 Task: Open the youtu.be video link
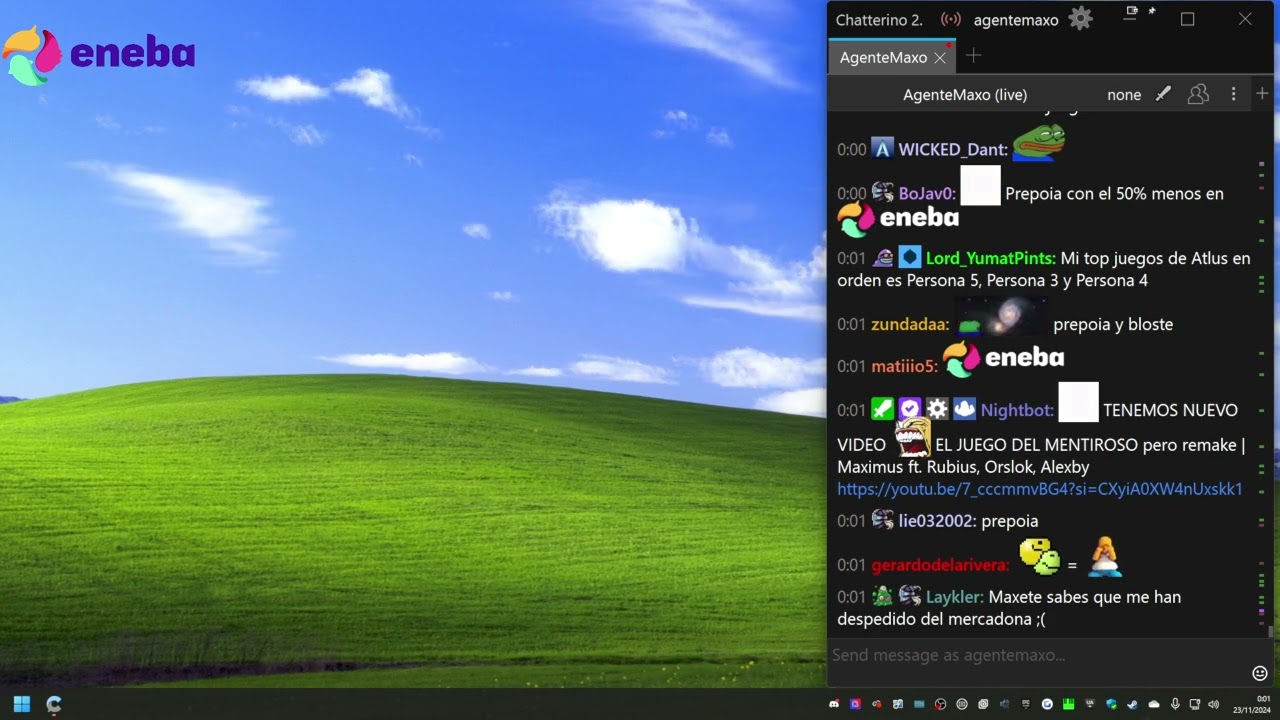coord(1040,489)
